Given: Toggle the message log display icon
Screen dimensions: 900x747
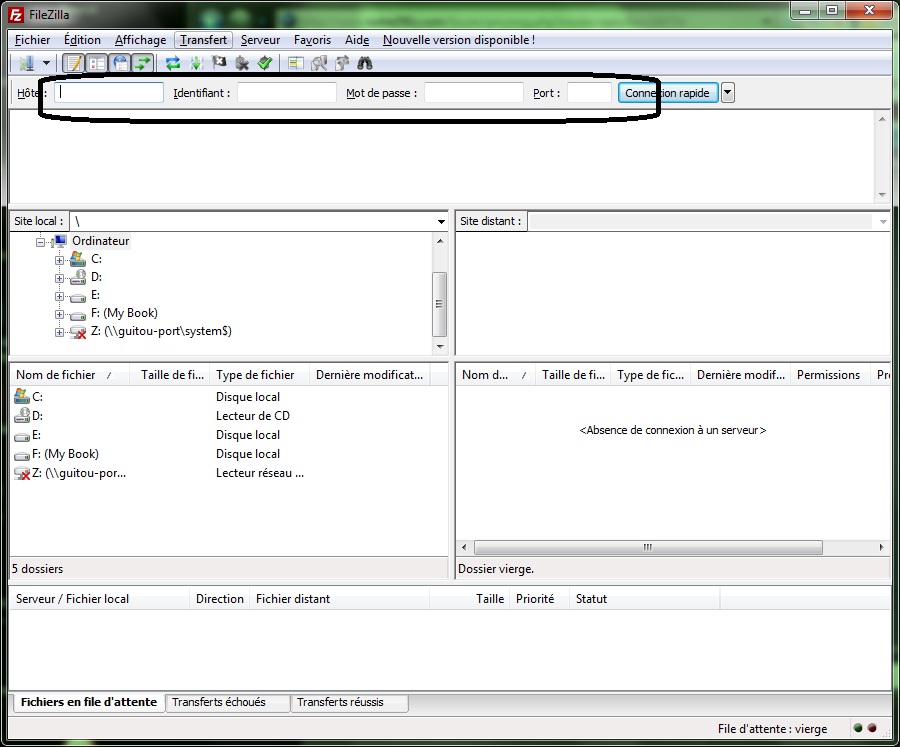Looking at the screenshot, I should click(x=73, y=63).
